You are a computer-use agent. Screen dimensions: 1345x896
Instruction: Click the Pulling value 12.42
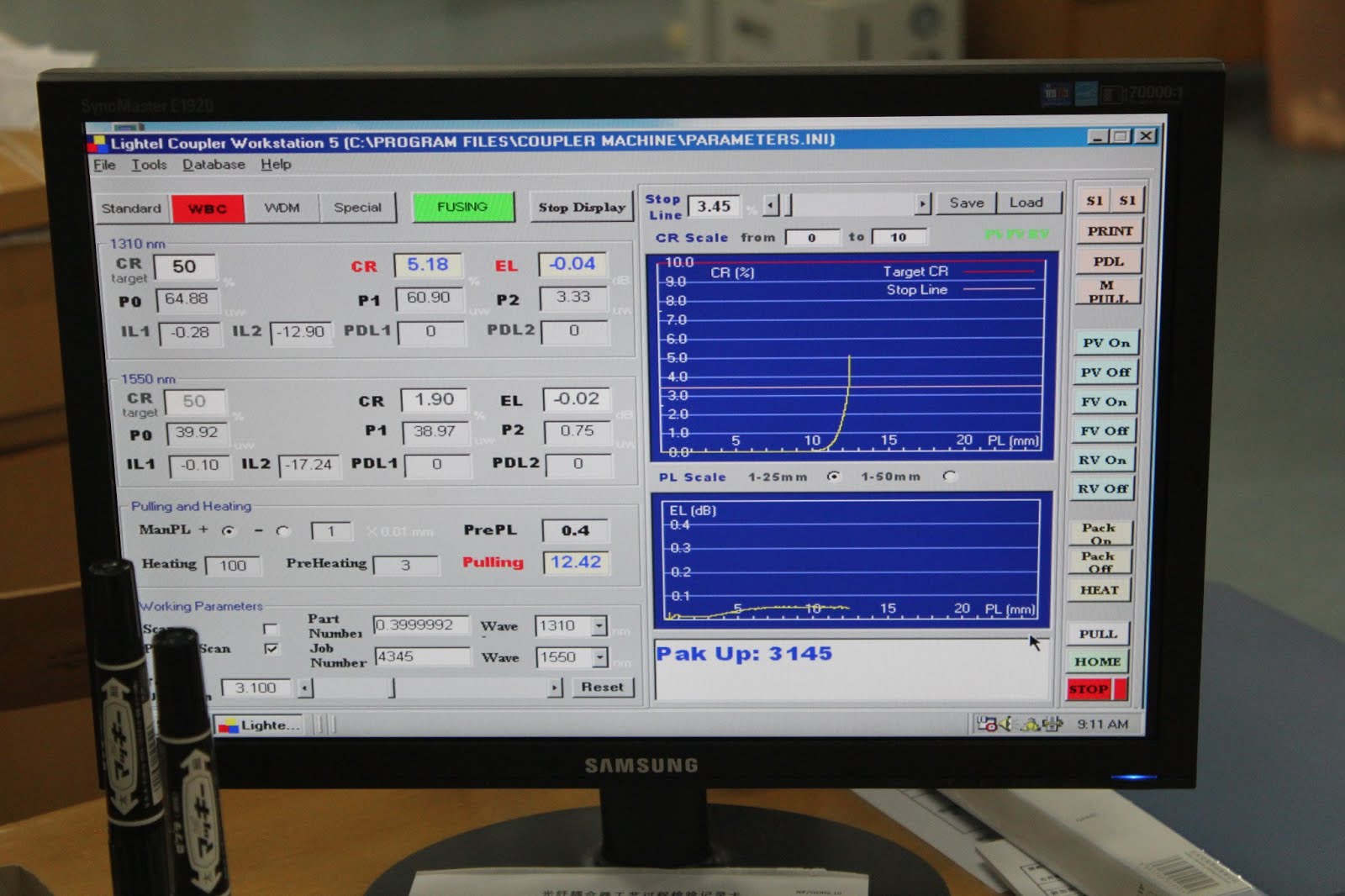pos(576,562)
